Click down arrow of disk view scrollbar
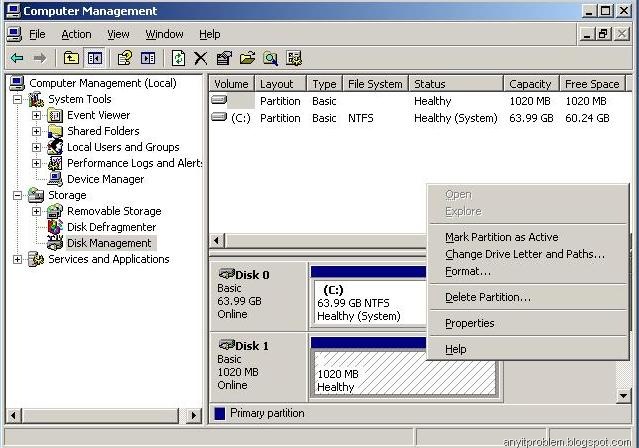Screen dimensions: 639x448 624,395
